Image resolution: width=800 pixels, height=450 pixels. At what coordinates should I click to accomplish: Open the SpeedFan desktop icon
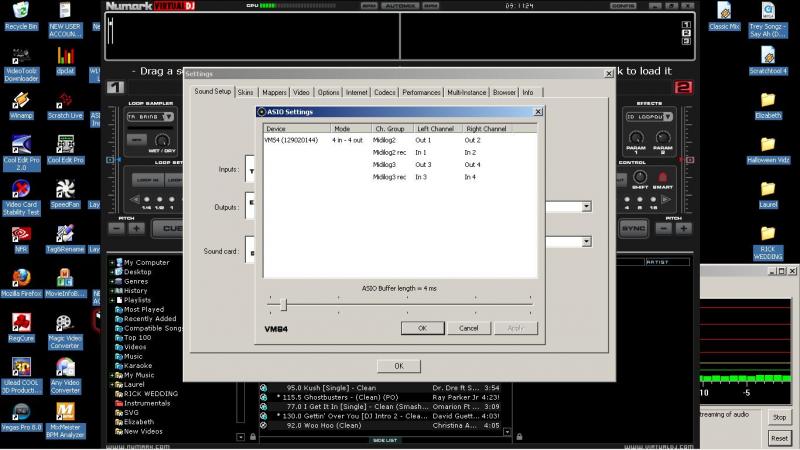pyautogui.click(x=65, y=190)
